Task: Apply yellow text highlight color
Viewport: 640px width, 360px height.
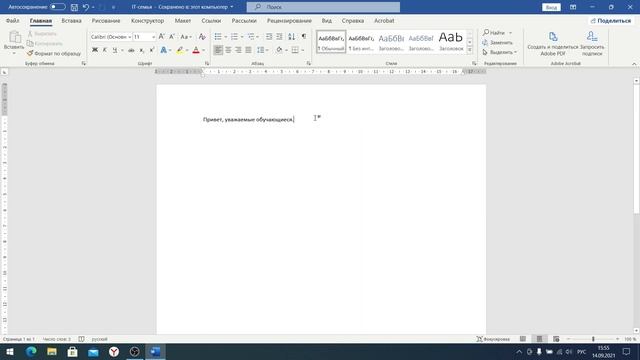Action: tap(180, 50)
